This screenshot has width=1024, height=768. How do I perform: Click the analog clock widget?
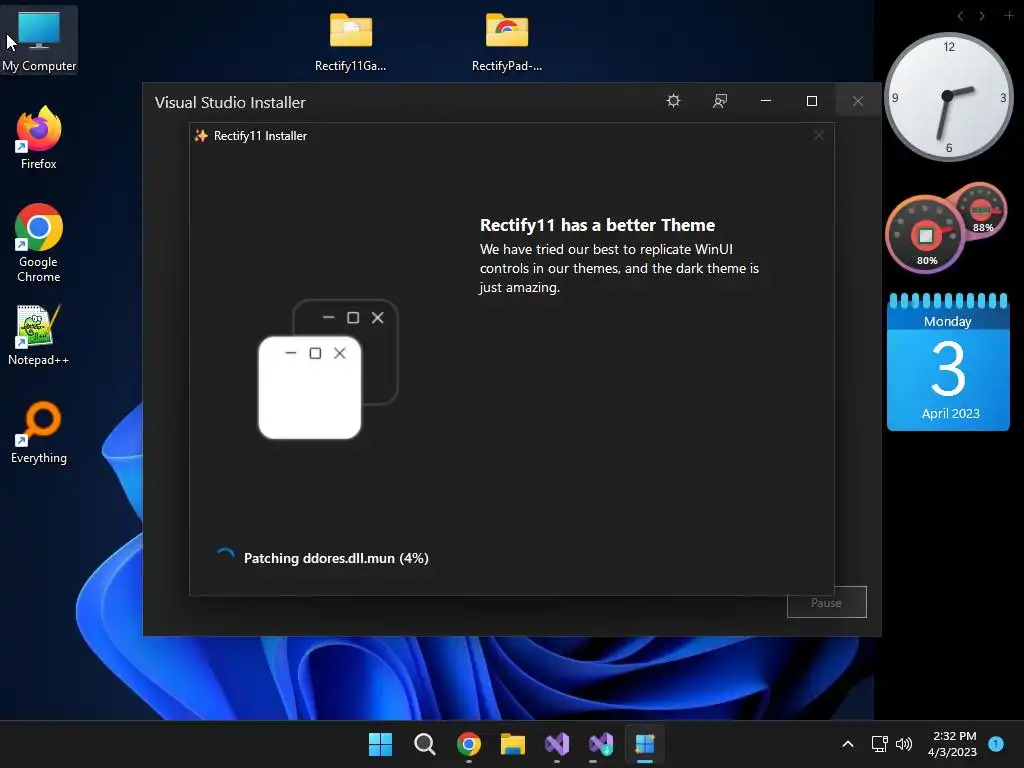click(948, 97)
